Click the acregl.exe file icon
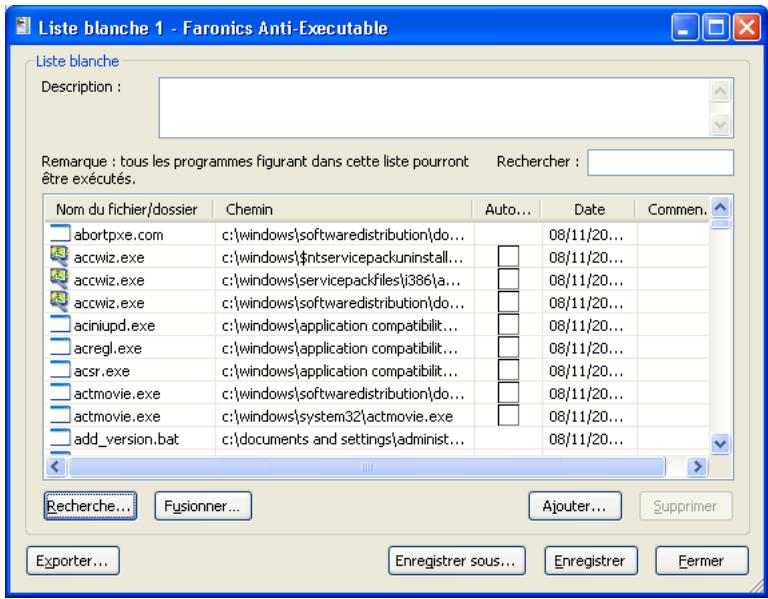The height and width of the screenshot is (599, 768). pos(60,347)
